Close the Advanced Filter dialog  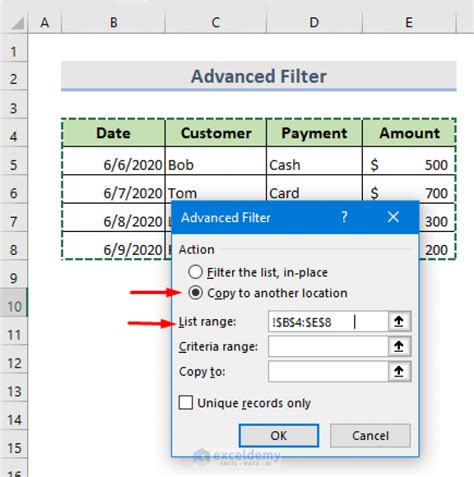[x=393, y=217]
